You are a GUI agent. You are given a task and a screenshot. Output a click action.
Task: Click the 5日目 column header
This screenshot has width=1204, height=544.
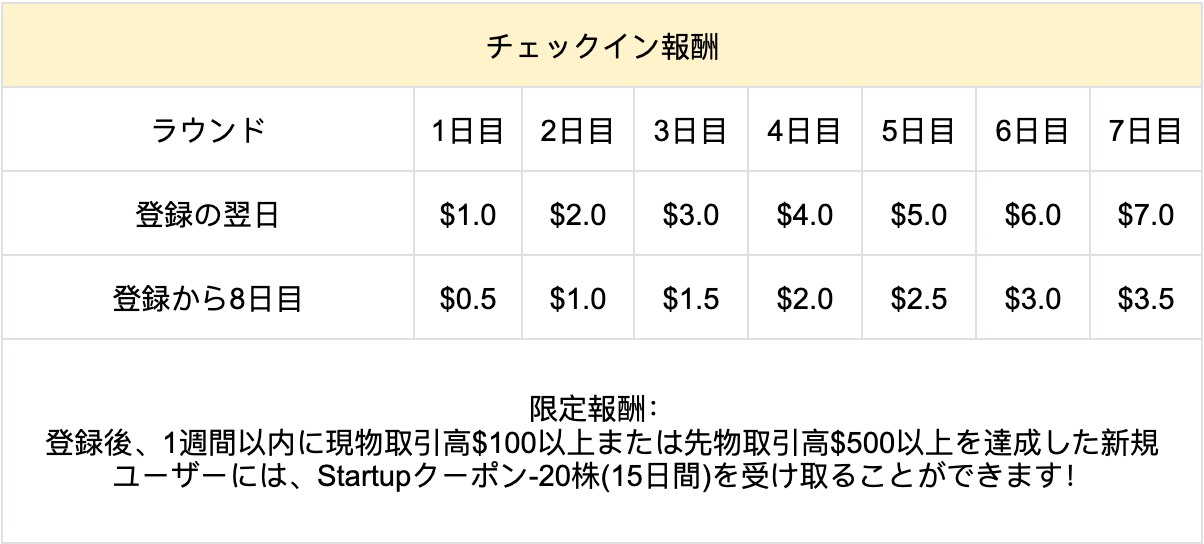coord(917,131)
